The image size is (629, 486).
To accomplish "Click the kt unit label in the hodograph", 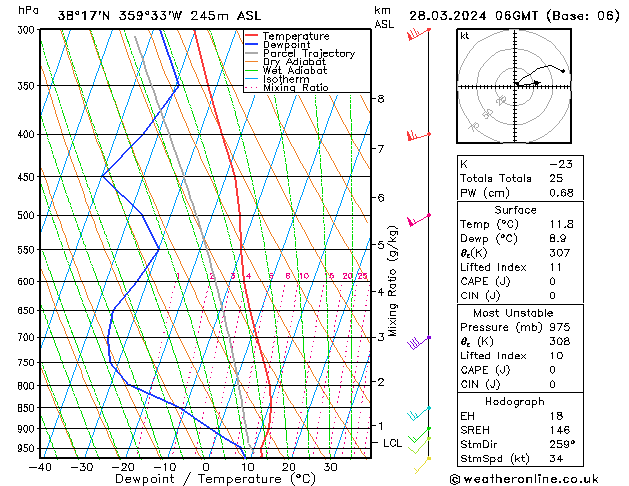I will coord(465,36).
